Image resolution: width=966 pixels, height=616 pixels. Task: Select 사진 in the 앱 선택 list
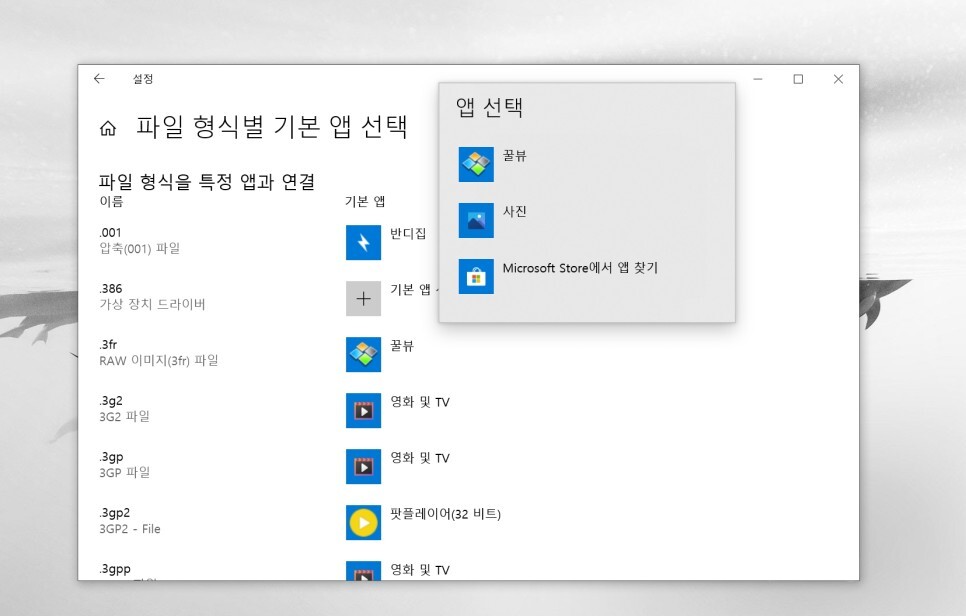586,220
